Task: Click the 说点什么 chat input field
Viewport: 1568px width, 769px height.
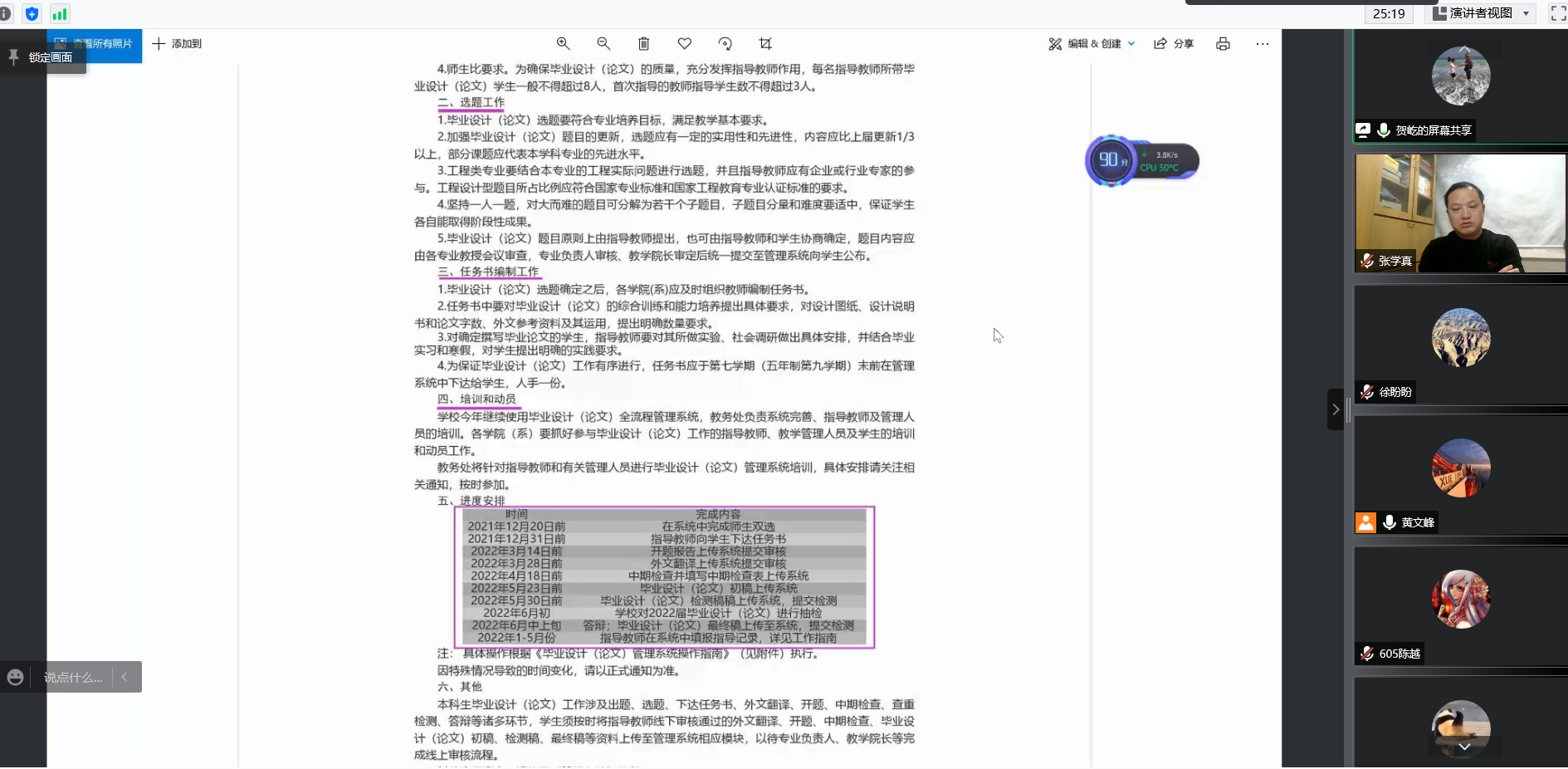Action: click(x=73, y=678)
